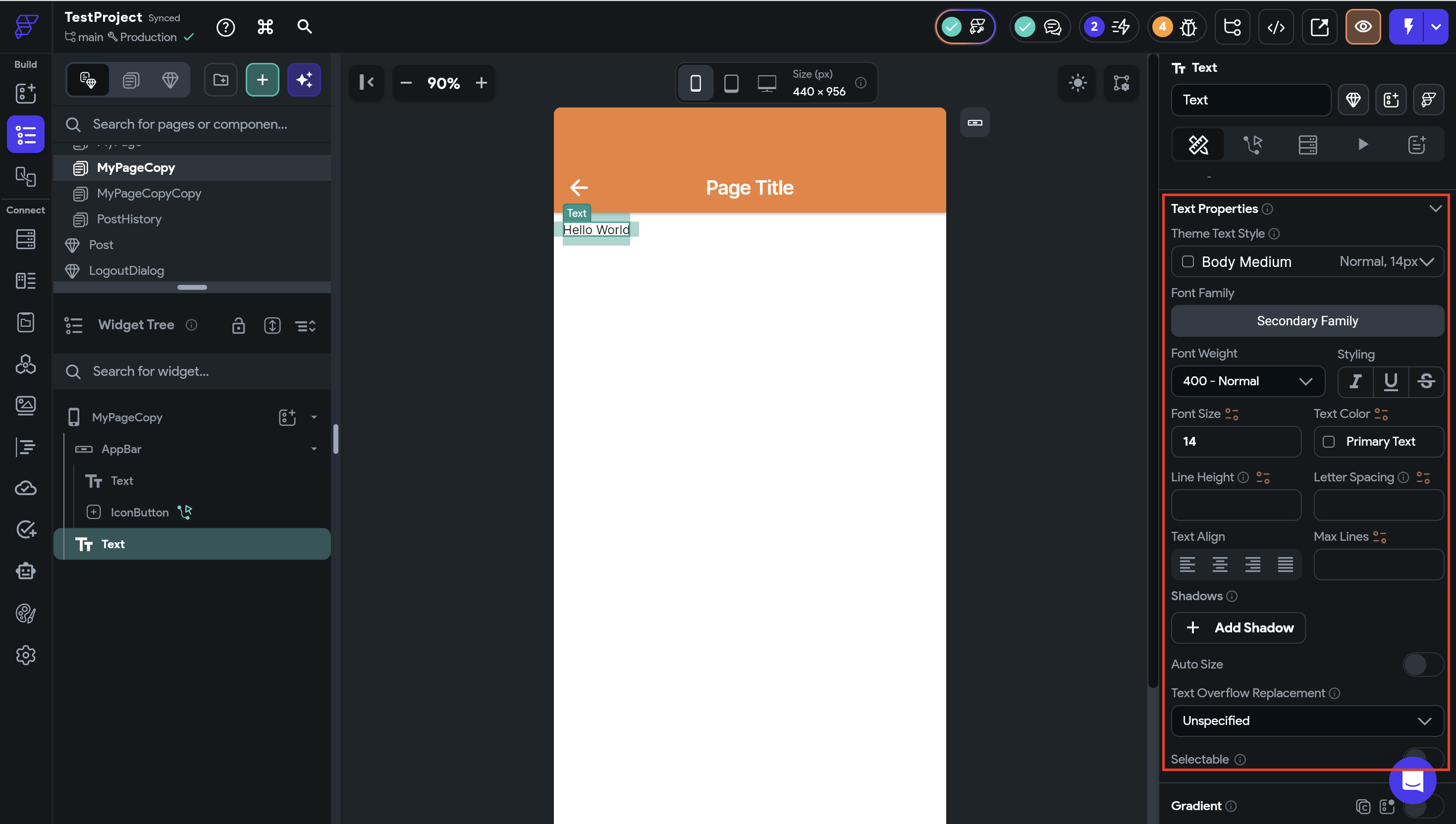The width and height of the screenshot is (1456, 824).
Task: Open Text Overflow Replacement dropdown
Action: [1306, 721]
